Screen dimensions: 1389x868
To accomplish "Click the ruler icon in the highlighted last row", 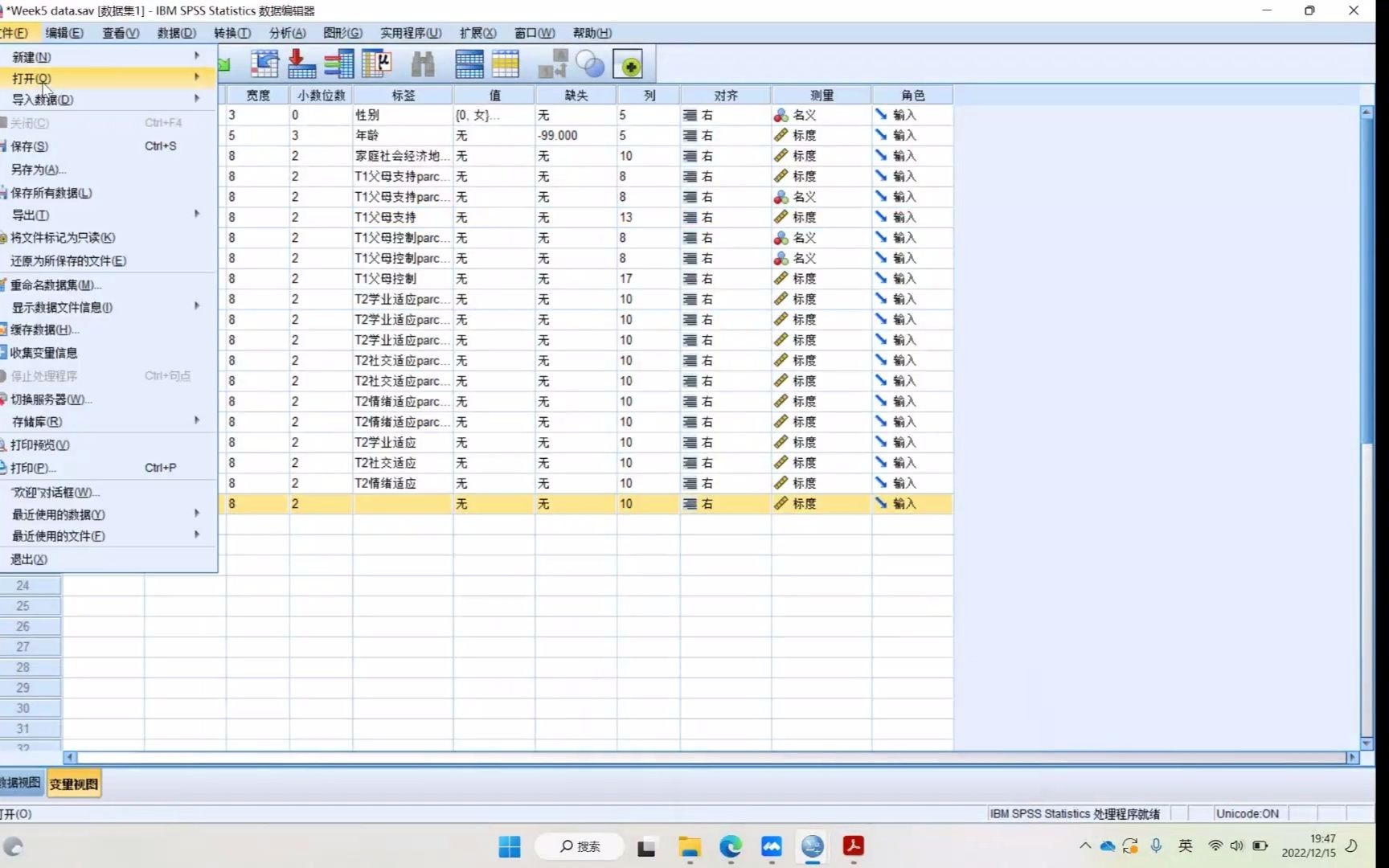I will point(781,503).
